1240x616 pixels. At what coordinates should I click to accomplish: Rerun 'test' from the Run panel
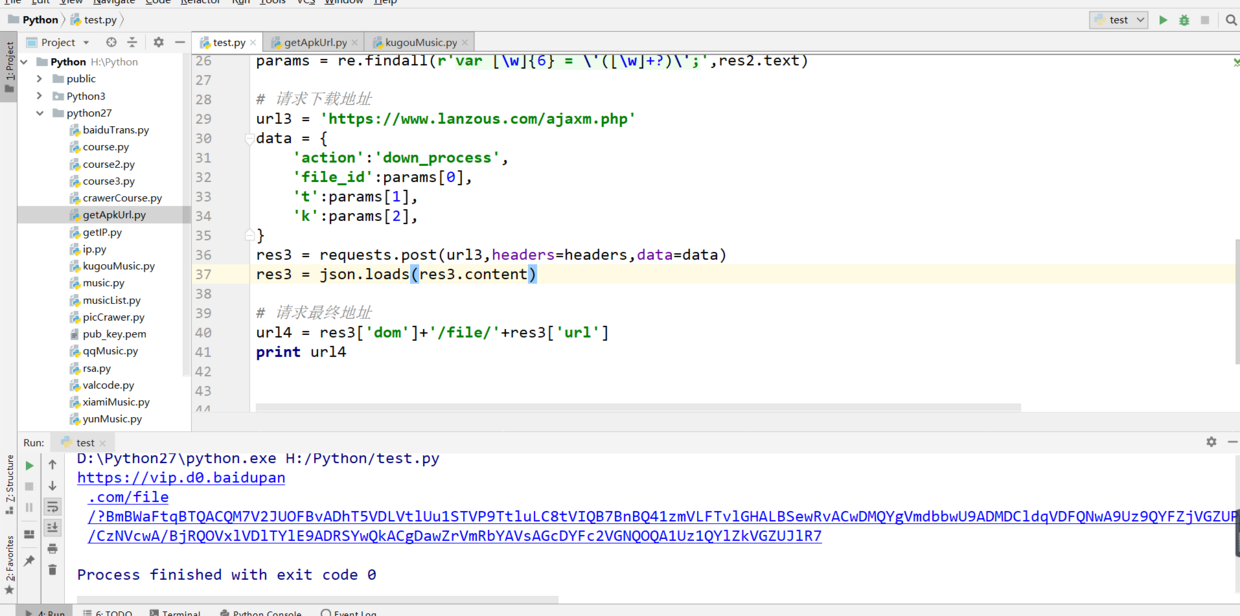pos(29,465)
